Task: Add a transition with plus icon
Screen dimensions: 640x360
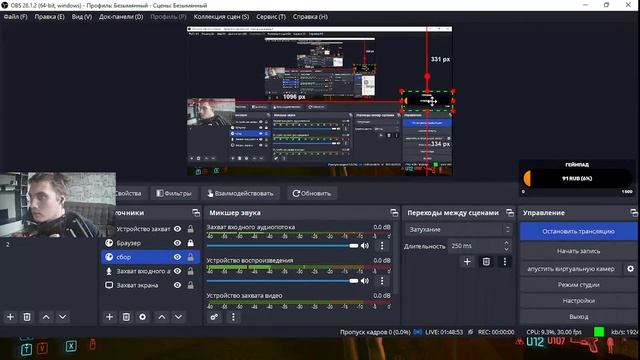Action: (467, 262)
